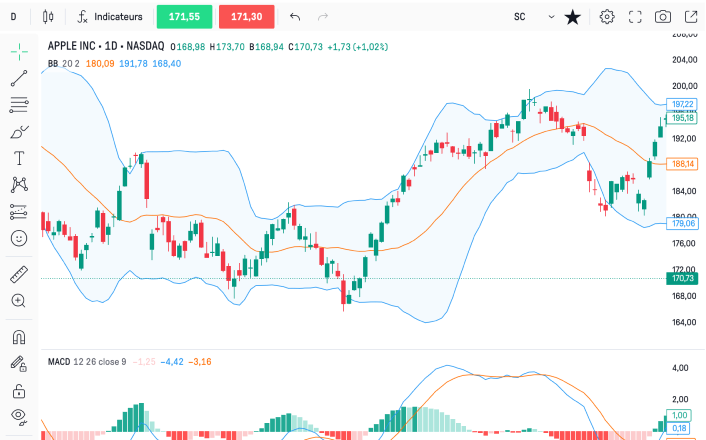
Task: Open the emoji sticker tool
Action: [x=18, y=238]
